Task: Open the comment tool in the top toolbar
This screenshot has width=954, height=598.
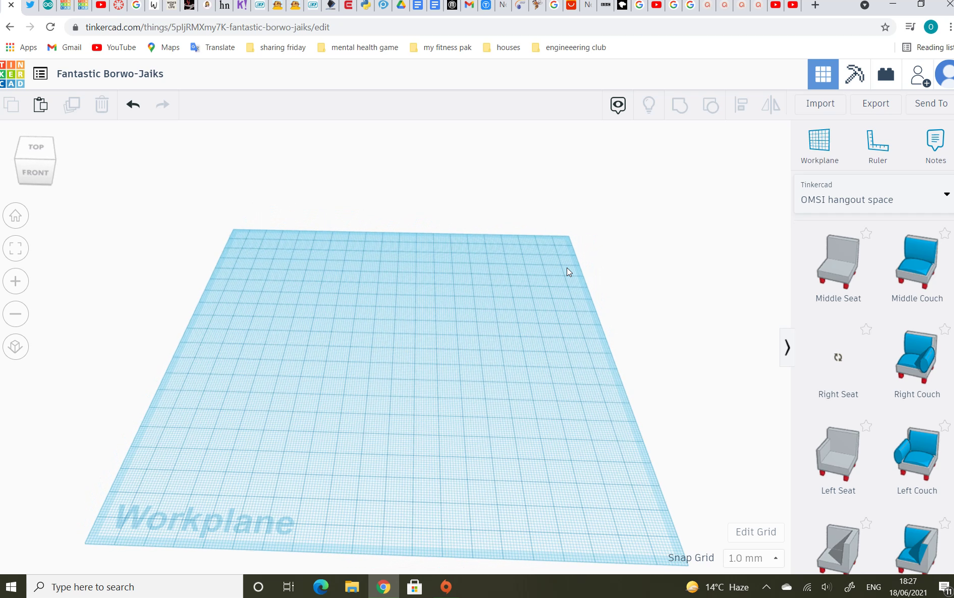Action: click(617, 103)
